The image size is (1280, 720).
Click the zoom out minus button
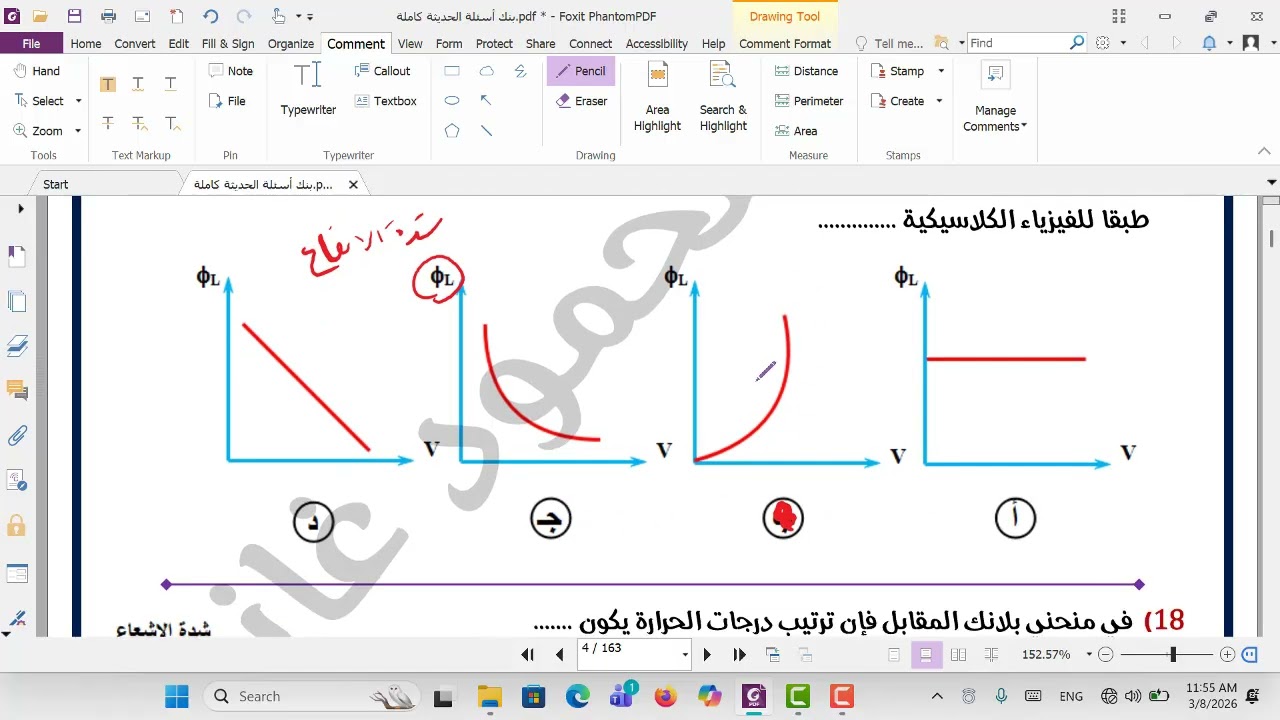click(x=1105, y=655)
